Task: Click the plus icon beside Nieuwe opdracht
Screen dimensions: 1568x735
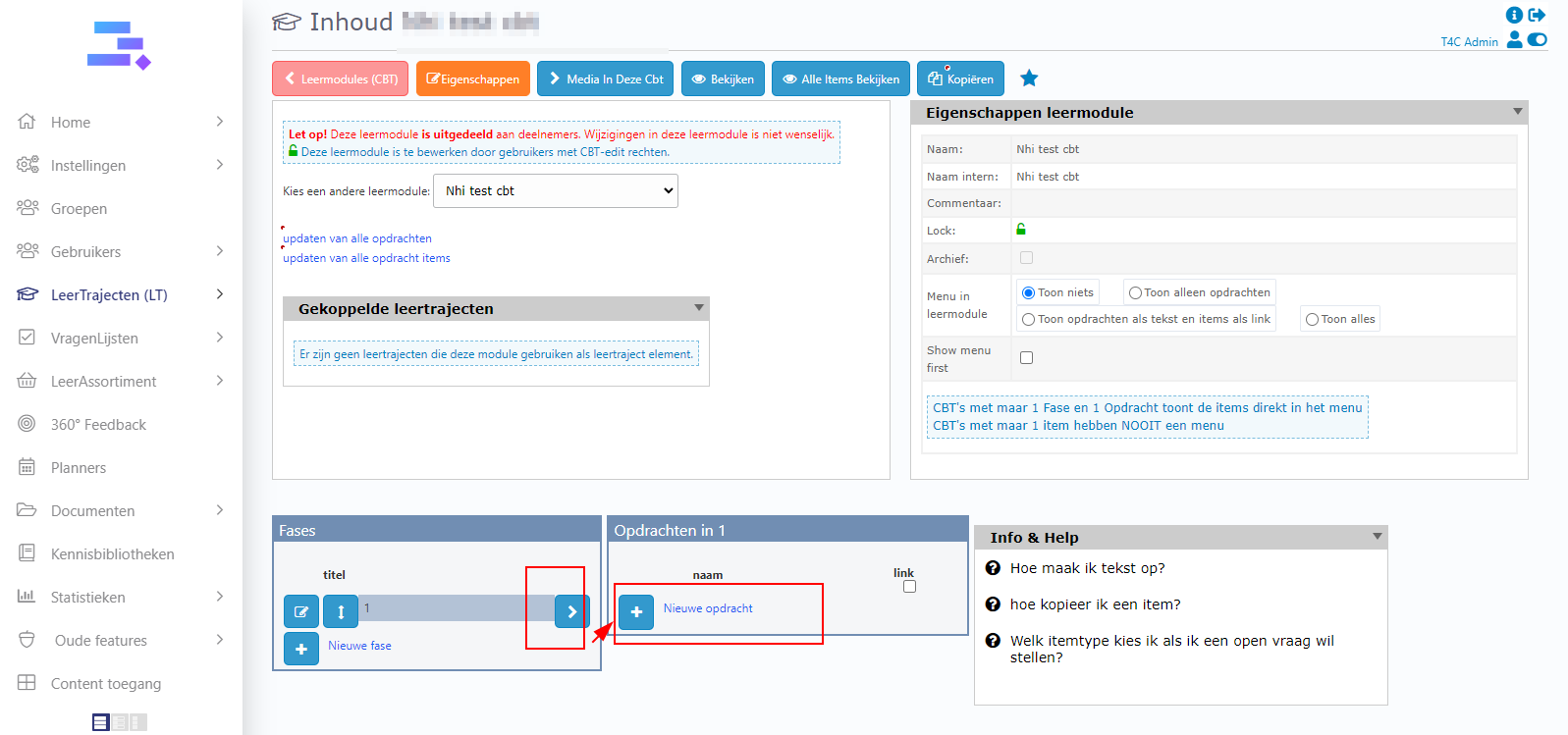Action: [636, 611]
